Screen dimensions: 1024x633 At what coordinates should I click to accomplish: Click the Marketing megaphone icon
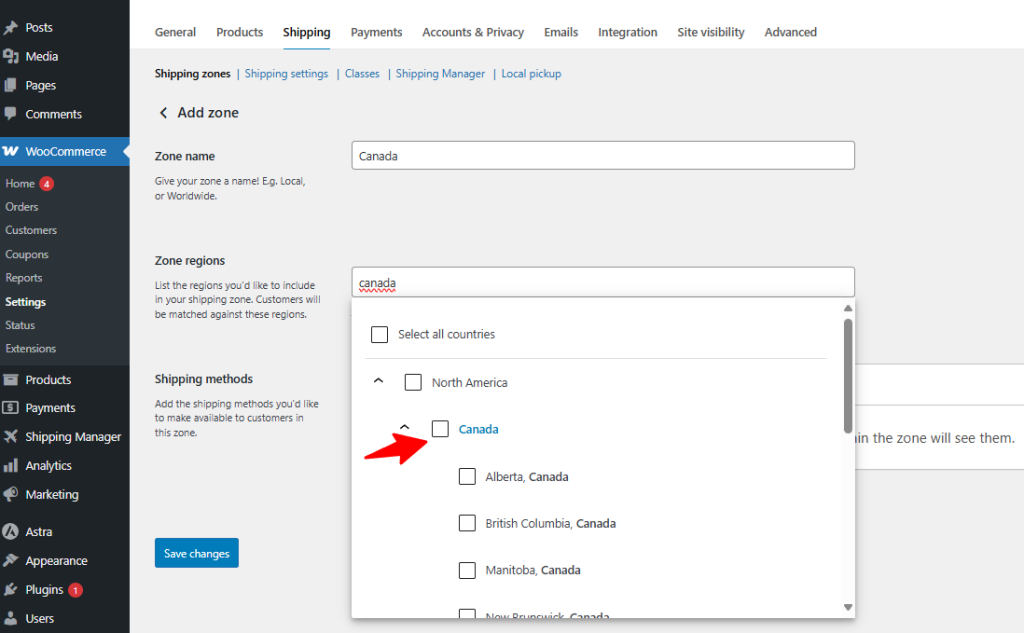(x=11, y=495)
